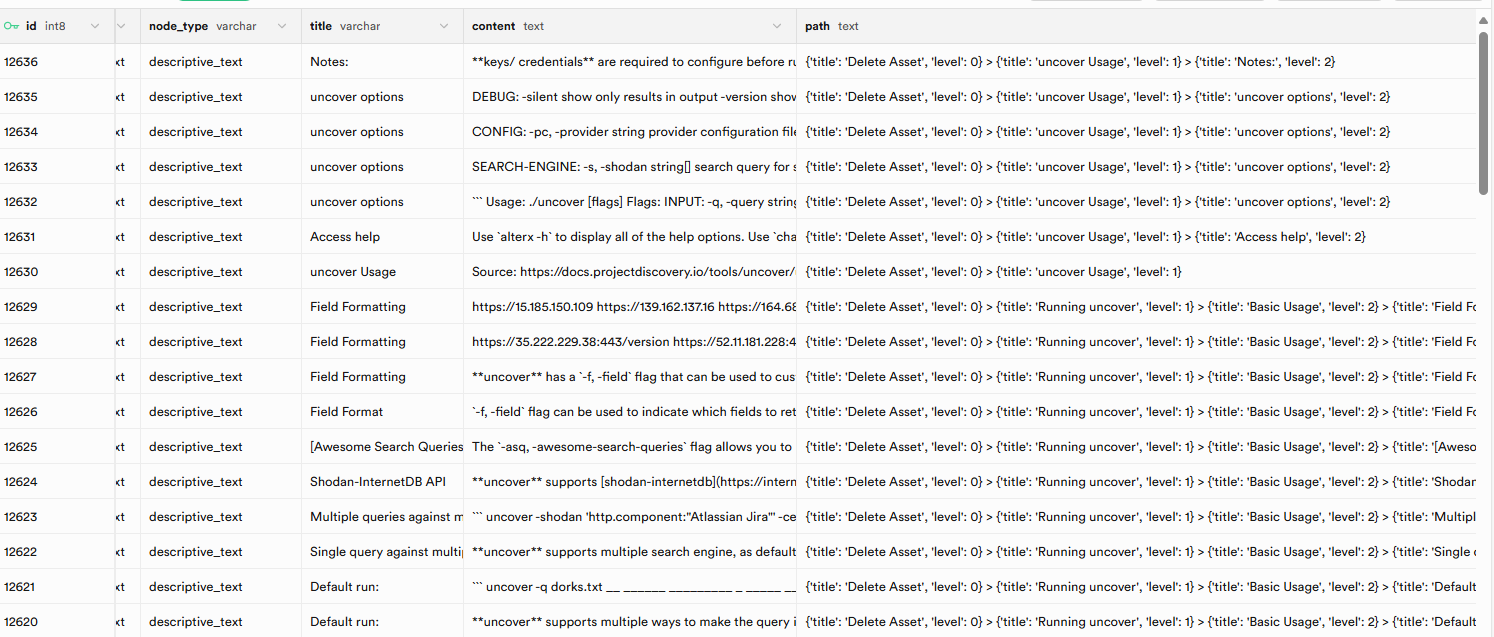Select the content text column header label
Screen dimensions: 1494x637
[508, 26]
